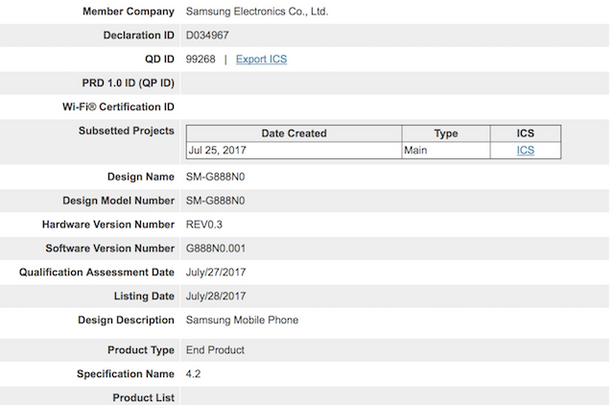Open the ICS link in Subsetted Projects
This screenshot has width=614, height=405.
coord(525,150)
